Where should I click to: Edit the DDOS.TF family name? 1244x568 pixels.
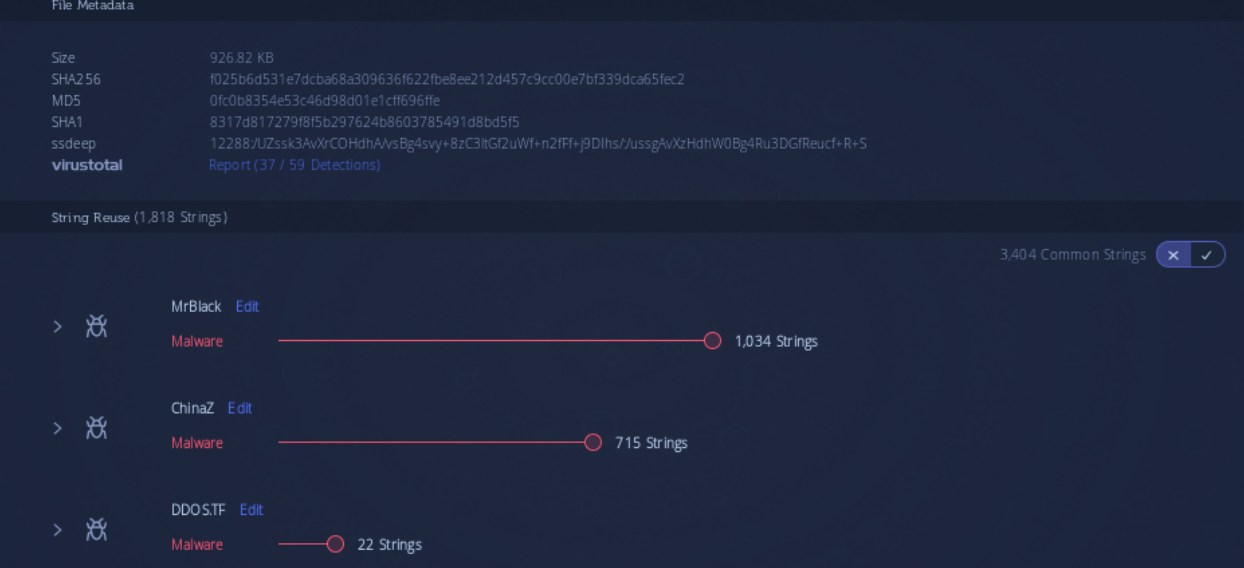pyautogui.click(x=251, y=510)
